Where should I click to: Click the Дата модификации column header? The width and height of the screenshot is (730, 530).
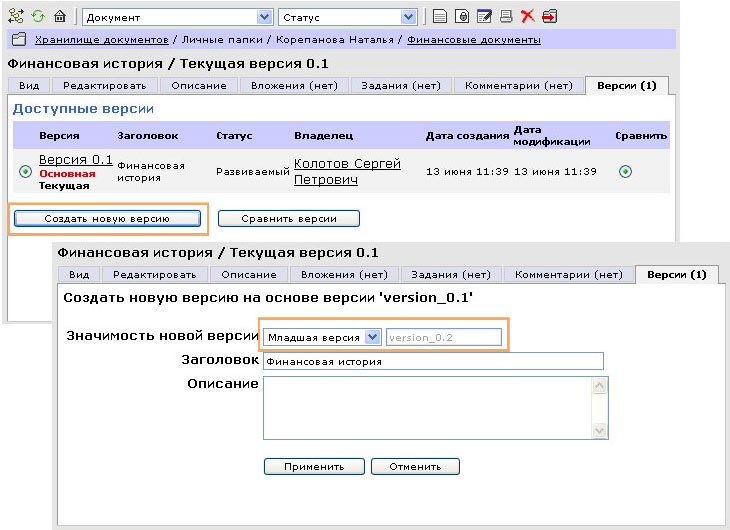pyautogui.click(x=552, y=136)
